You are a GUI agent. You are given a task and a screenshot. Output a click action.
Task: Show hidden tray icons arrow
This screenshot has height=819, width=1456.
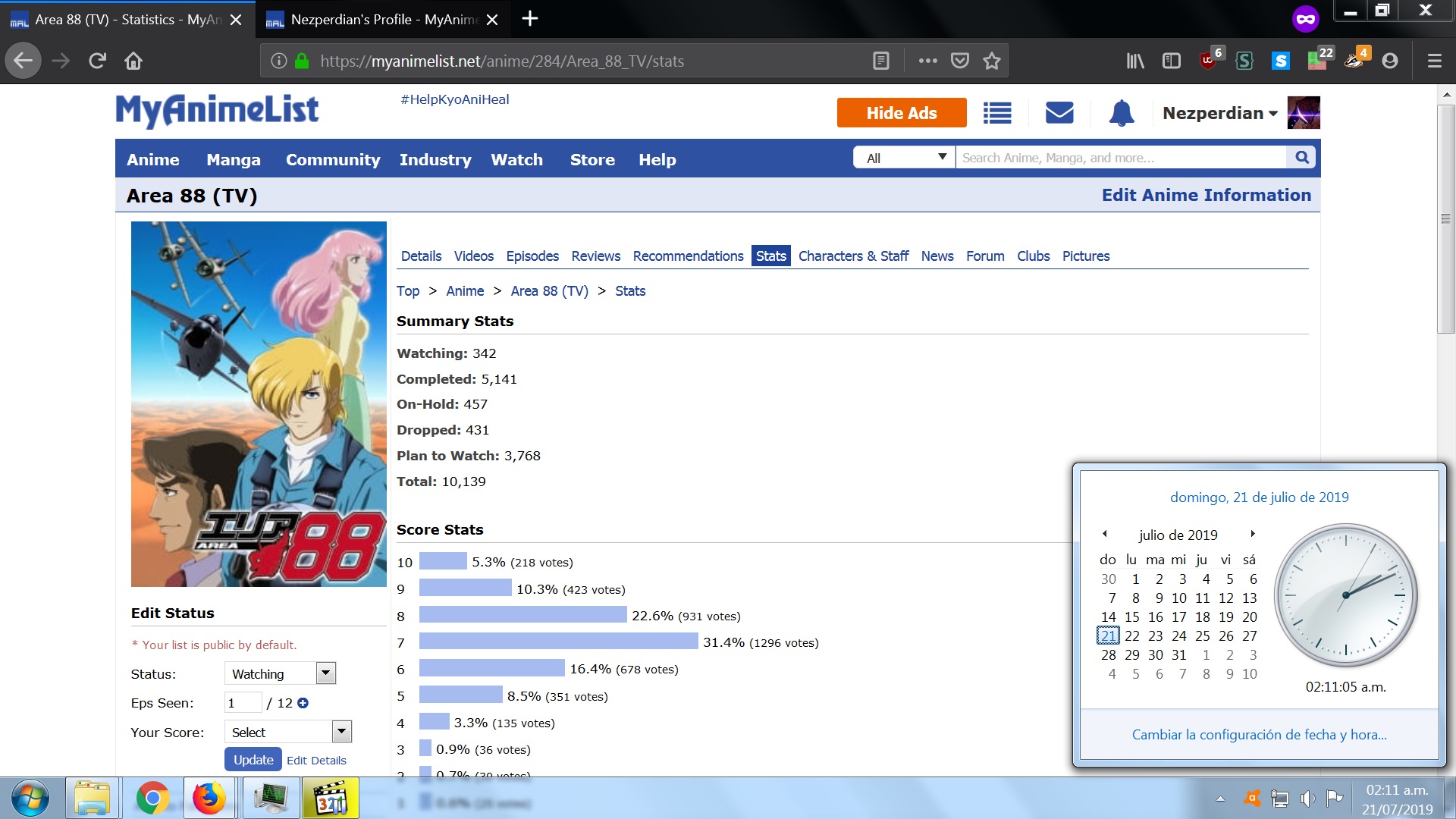[x=1220, y=798]
